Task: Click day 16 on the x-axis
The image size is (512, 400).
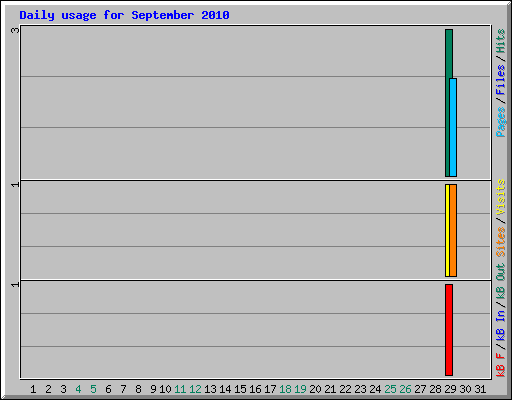Action: (255, 389)
